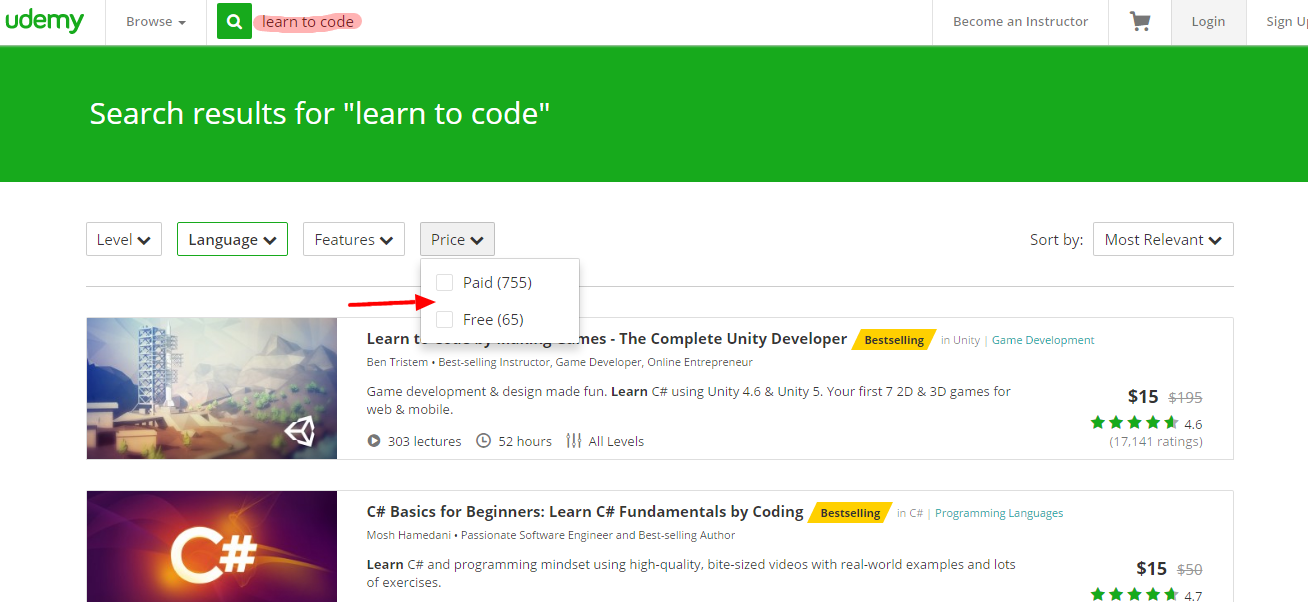Screen dimensions: 1308x602
Task: Check the Paid (755) checkbox
Action: click(x=445, y=282)
